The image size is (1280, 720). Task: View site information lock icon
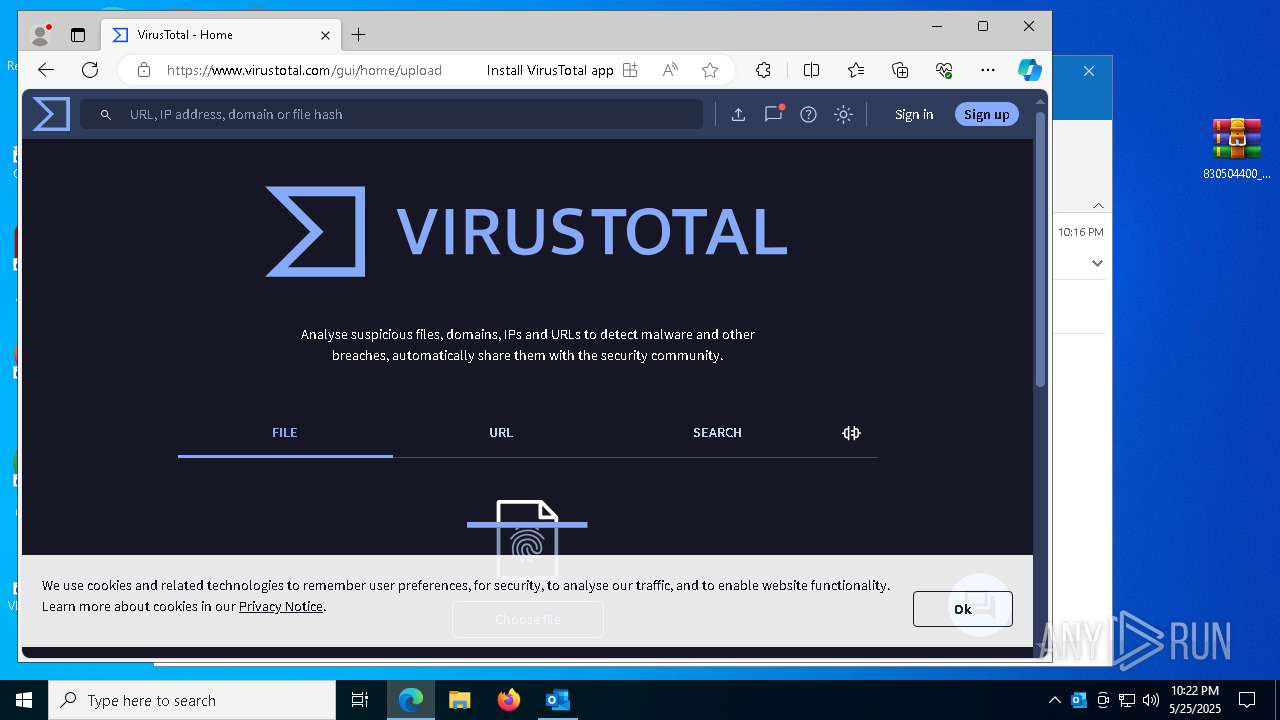(144, 70)
